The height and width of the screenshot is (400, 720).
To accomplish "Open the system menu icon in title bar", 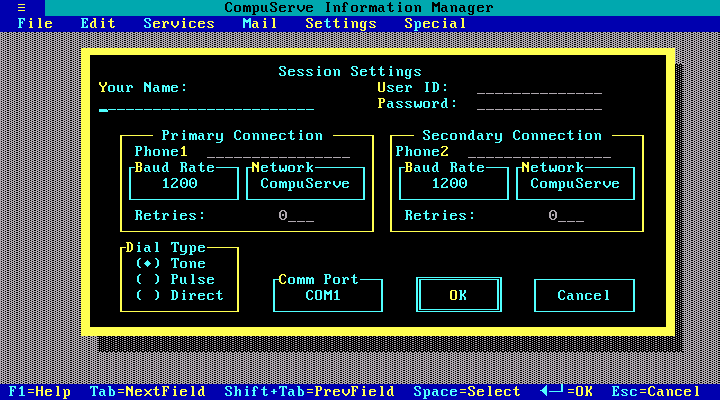I will (x=22, y=7).
